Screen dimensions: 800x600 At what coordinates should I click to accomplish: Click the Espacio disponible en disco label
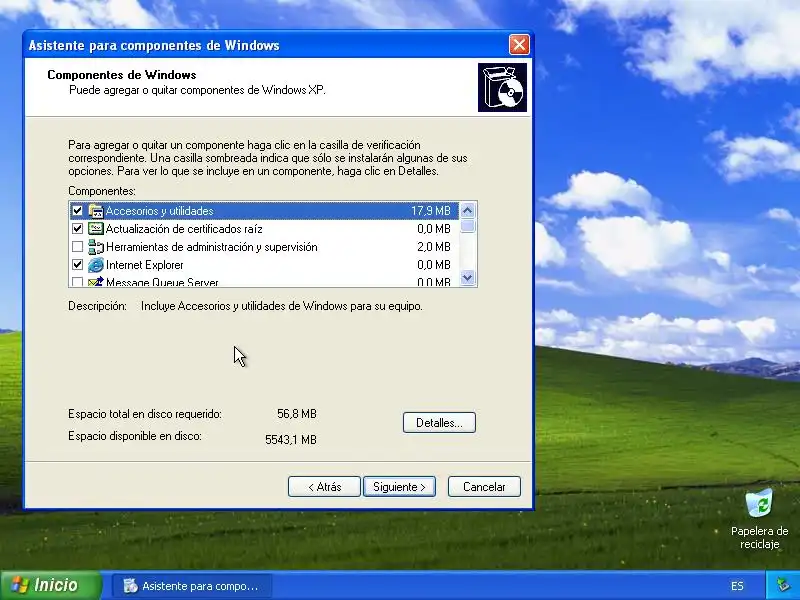pyautogui.click(x=135, y=436)
